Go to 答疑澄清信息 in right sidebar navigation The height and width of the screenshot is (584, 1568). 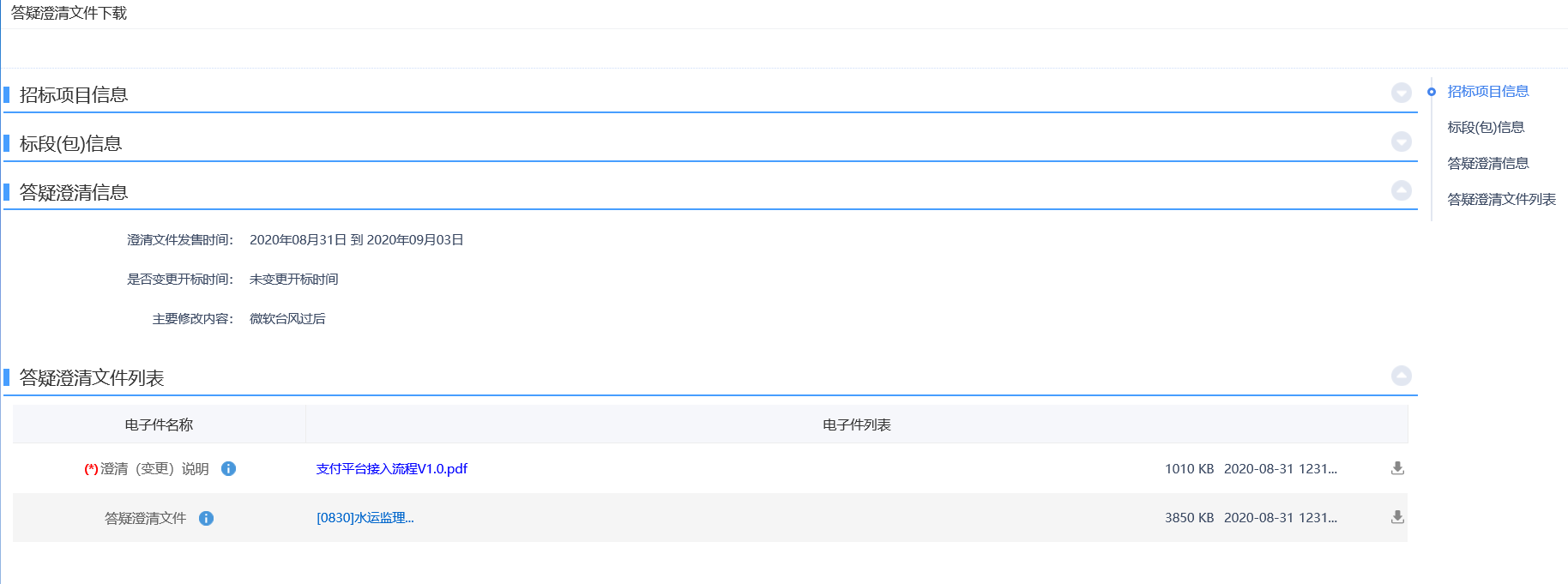[x=1487, y=164]
